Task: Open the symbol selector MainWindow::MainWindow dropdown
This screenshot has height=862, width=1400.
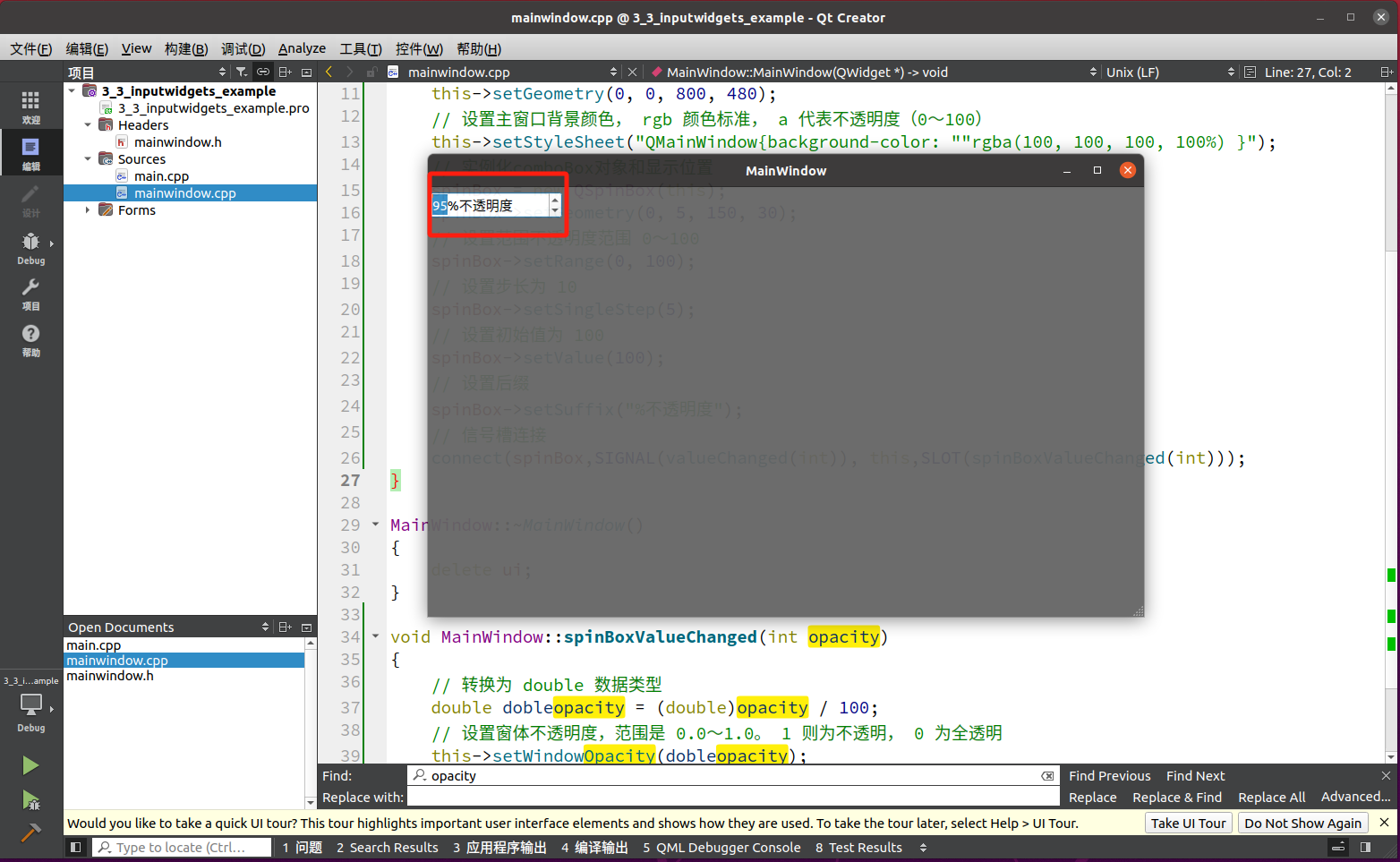Action: pyautogui.click(x=873, y=72)
